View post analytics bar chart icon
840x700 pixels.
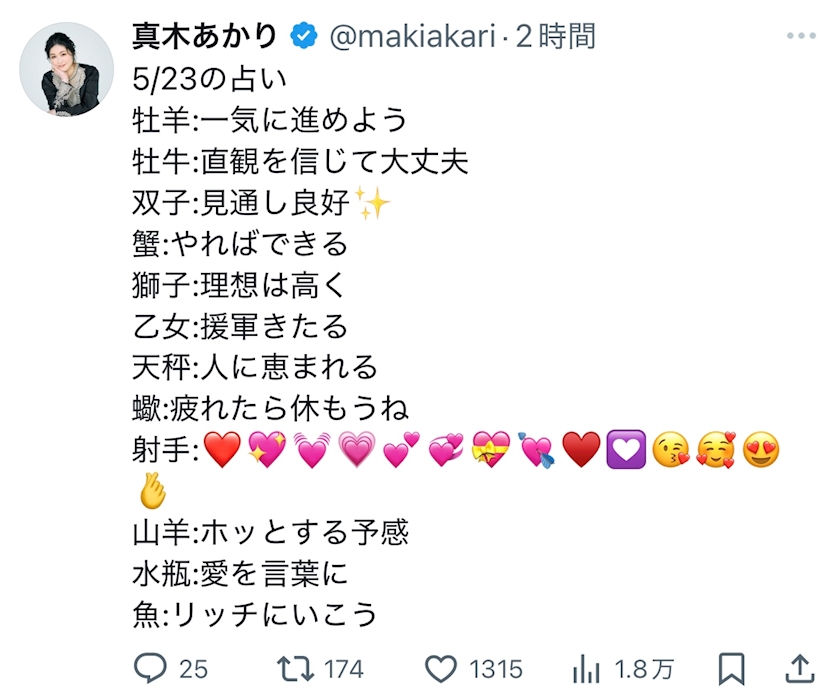[x=585, y=669]
